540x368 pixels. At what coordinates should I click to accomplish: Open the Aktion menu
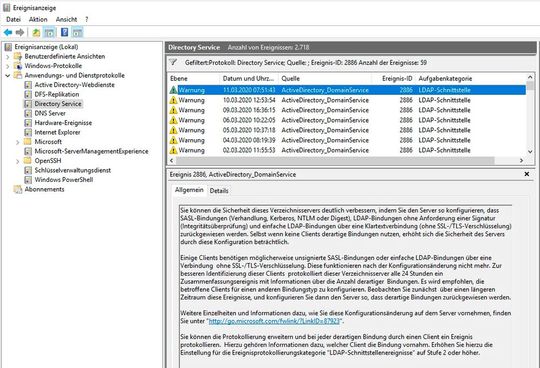pos(38,19)
